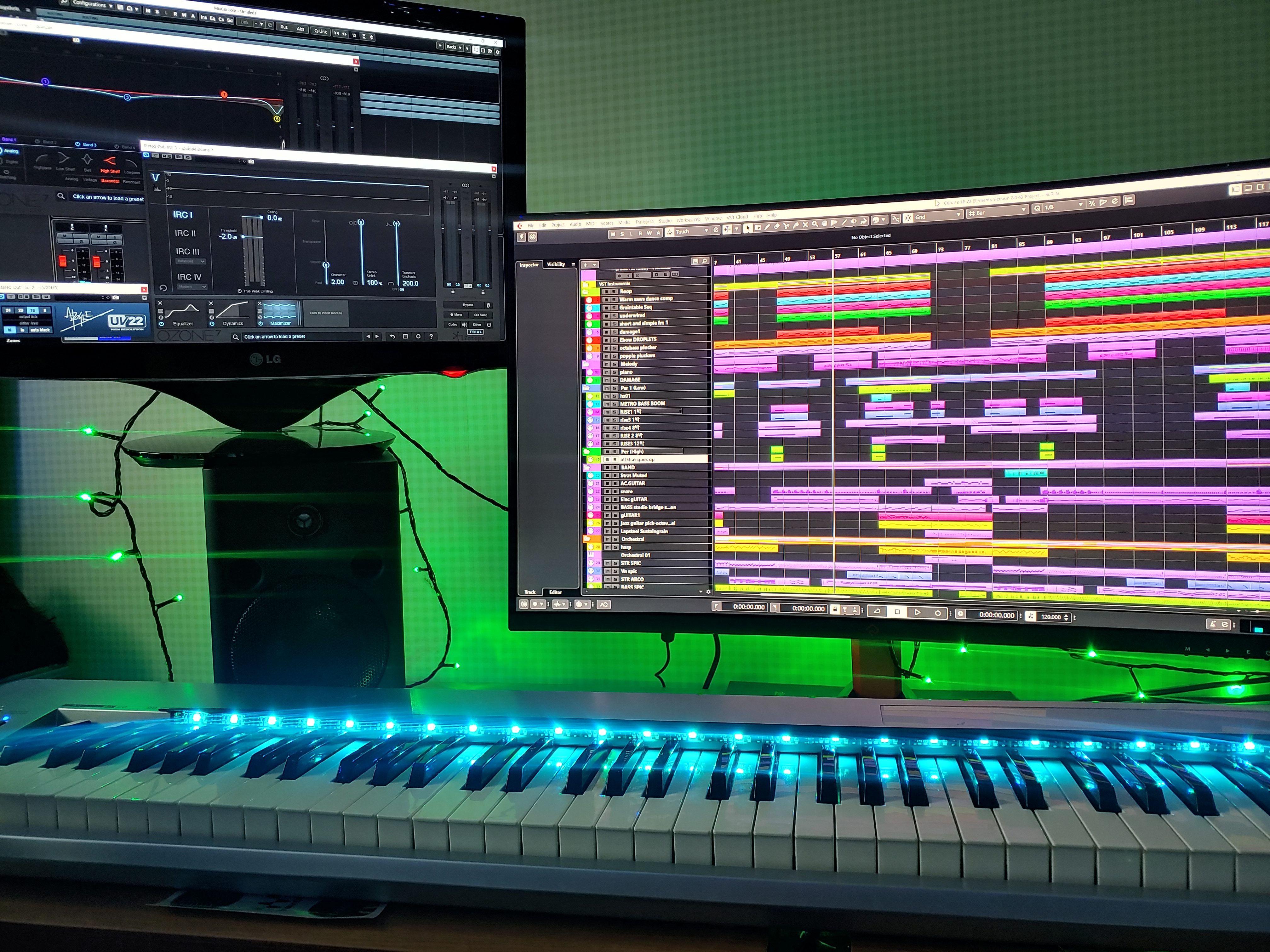Click the Ozone undo arrow icon
The width and height of the screenshot is (1270, 952).
(x=392, y=336)
